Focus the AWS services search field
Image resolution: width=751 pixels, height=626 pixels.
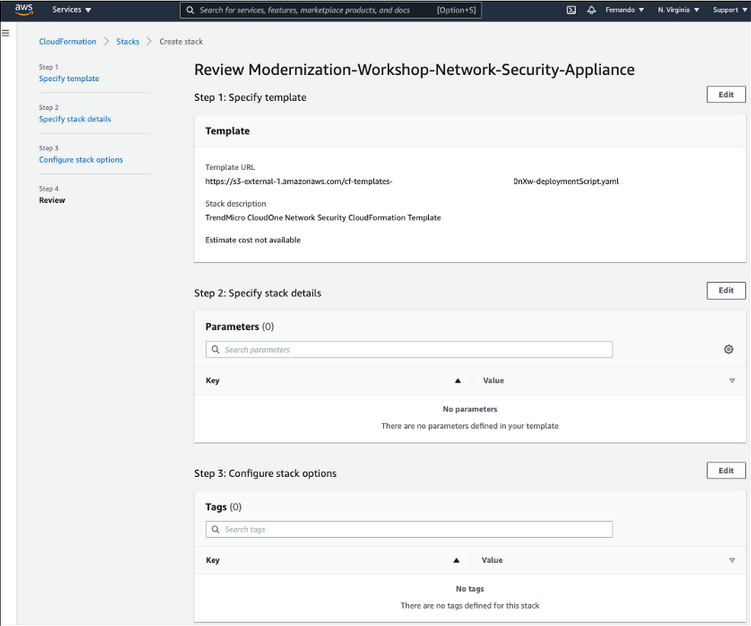(330, 10)
